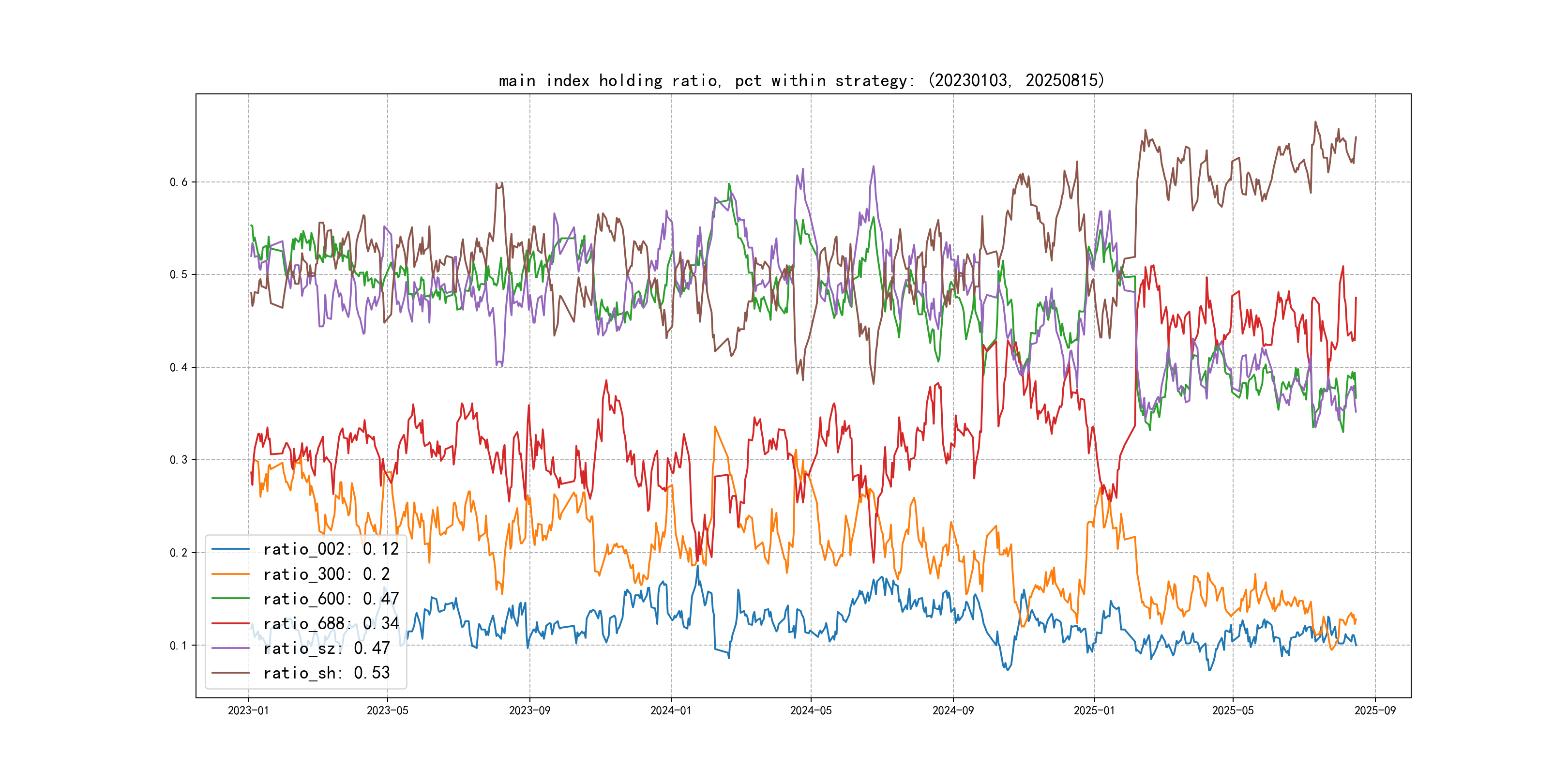
Task: Select the 'ratio_sh: 0.53' legend label
Action: (326, 673)
